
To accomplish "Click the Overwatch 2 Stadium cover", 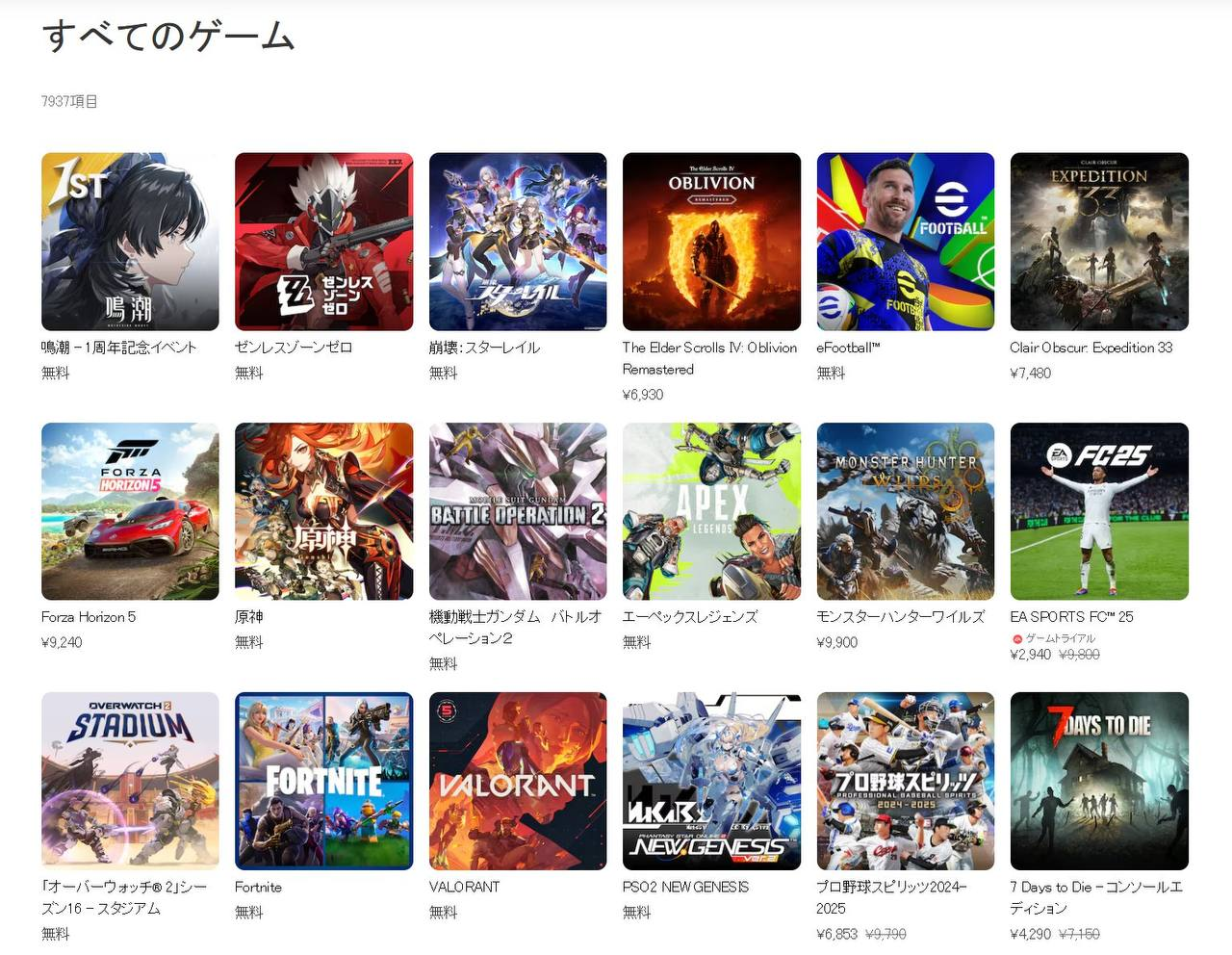I will 130,781.
